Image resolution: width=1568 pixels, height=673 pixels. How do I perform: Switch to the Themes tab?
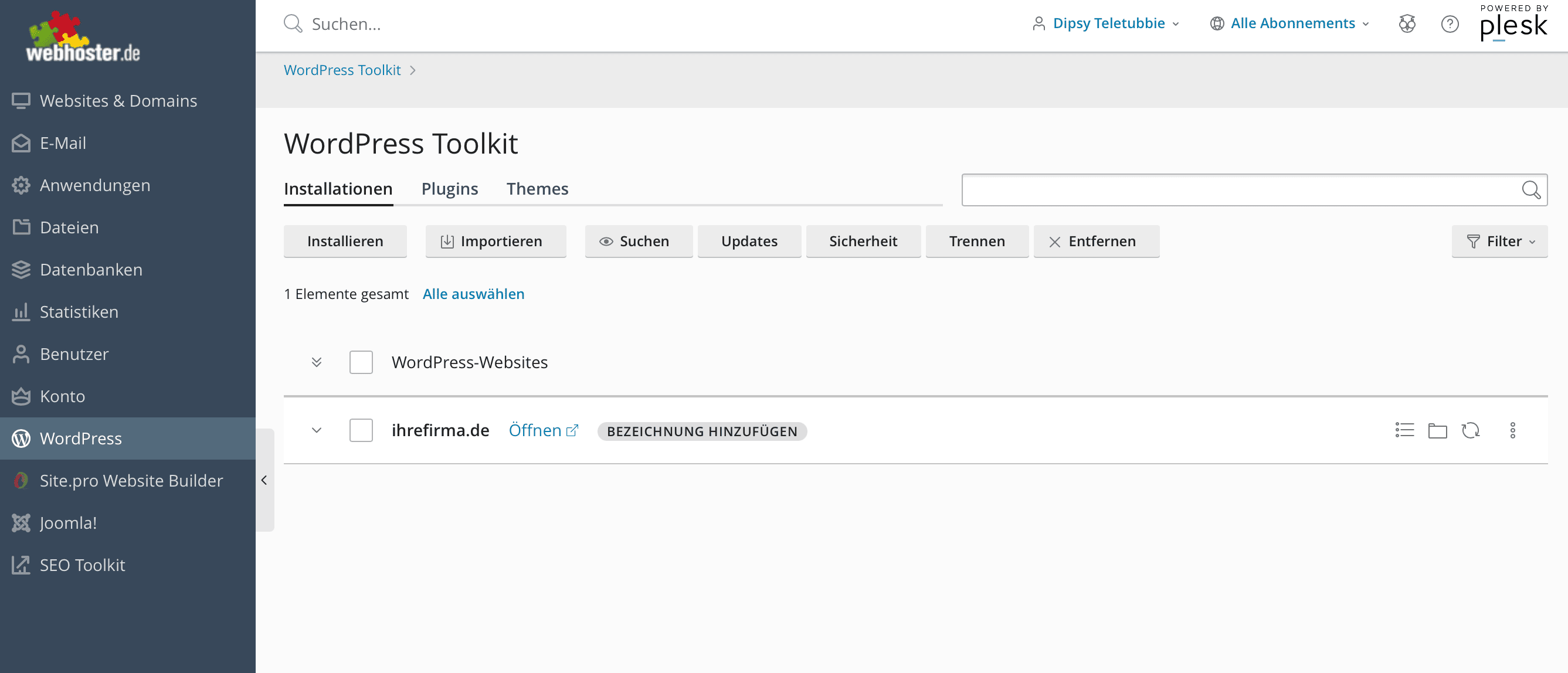(x=537, y=189)
